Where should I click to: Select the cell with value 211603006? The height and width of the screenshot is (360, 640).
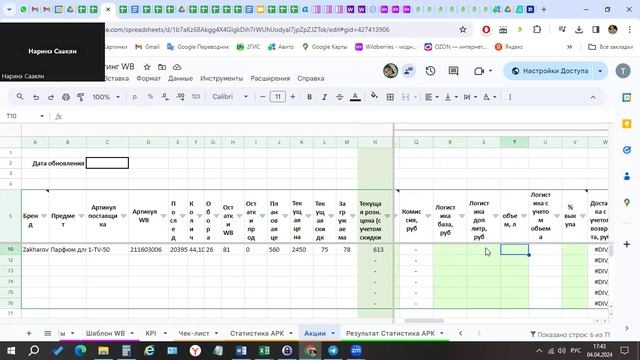click(148, 249)
